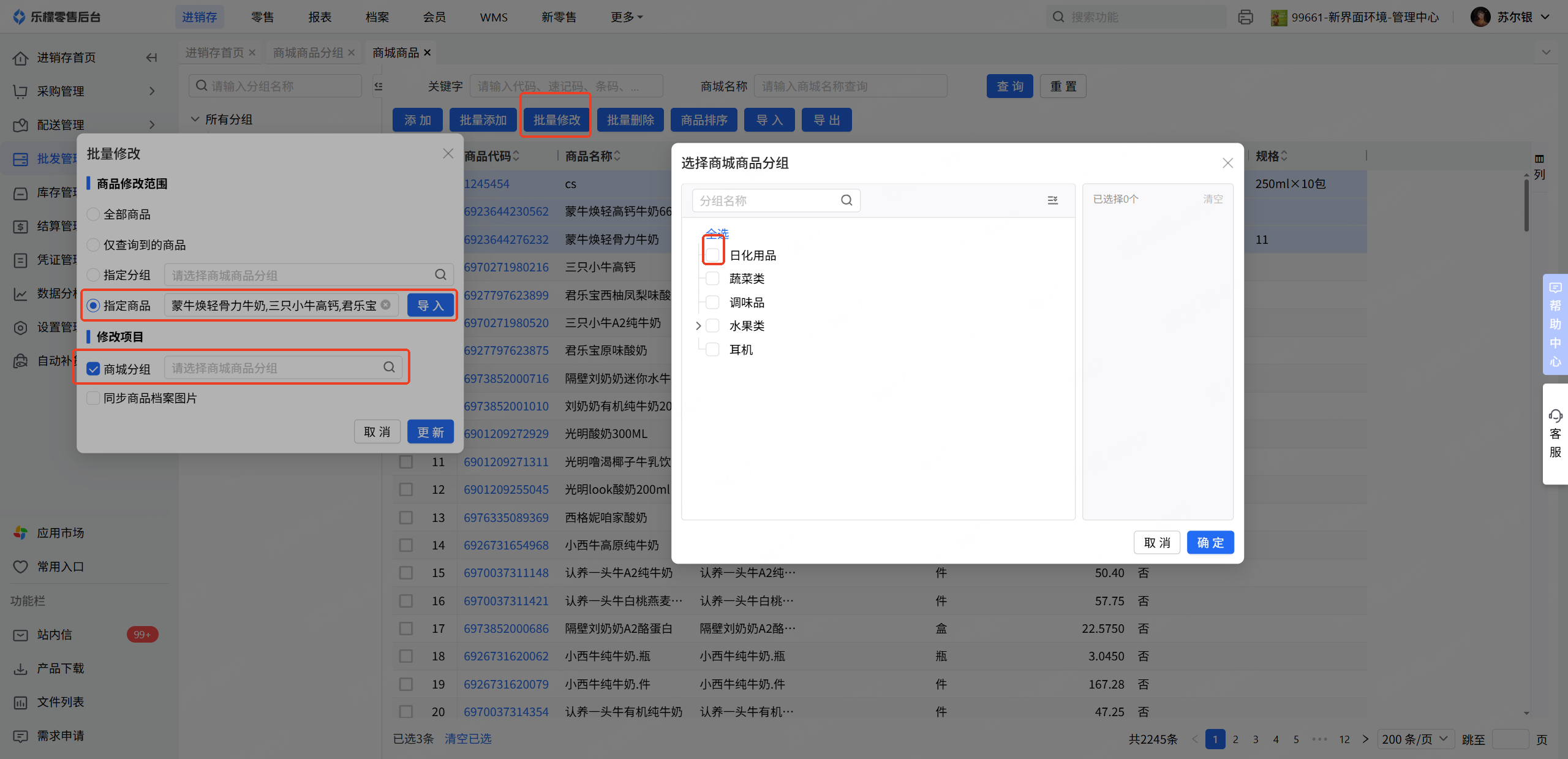1568x759 pixels.
Task: Click 确定 in group selection dialog
Action: tap(1210, 543)
